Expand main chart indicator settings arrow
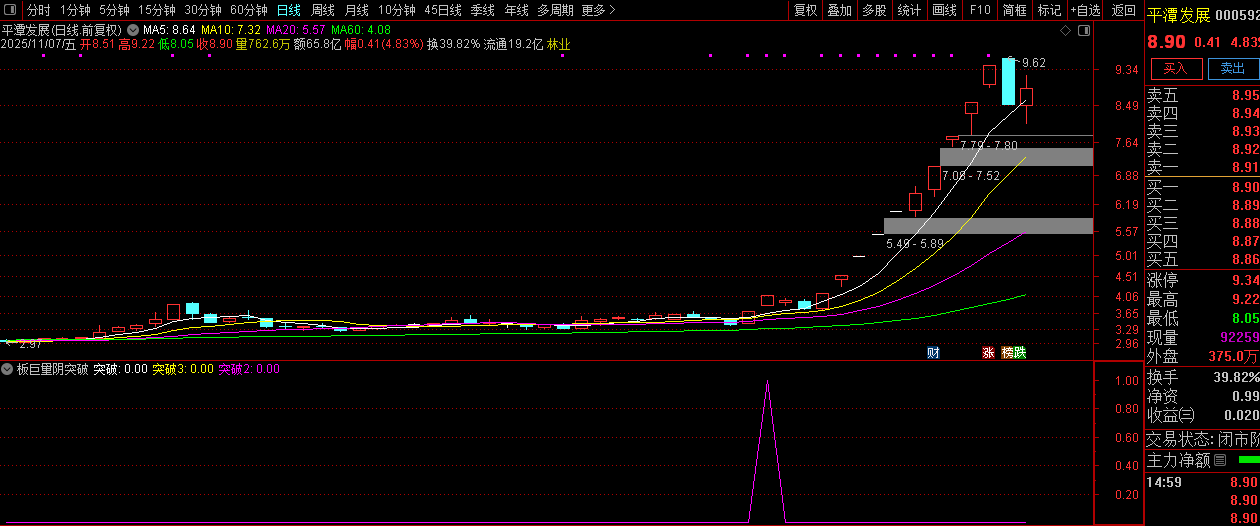 [132, 30]
